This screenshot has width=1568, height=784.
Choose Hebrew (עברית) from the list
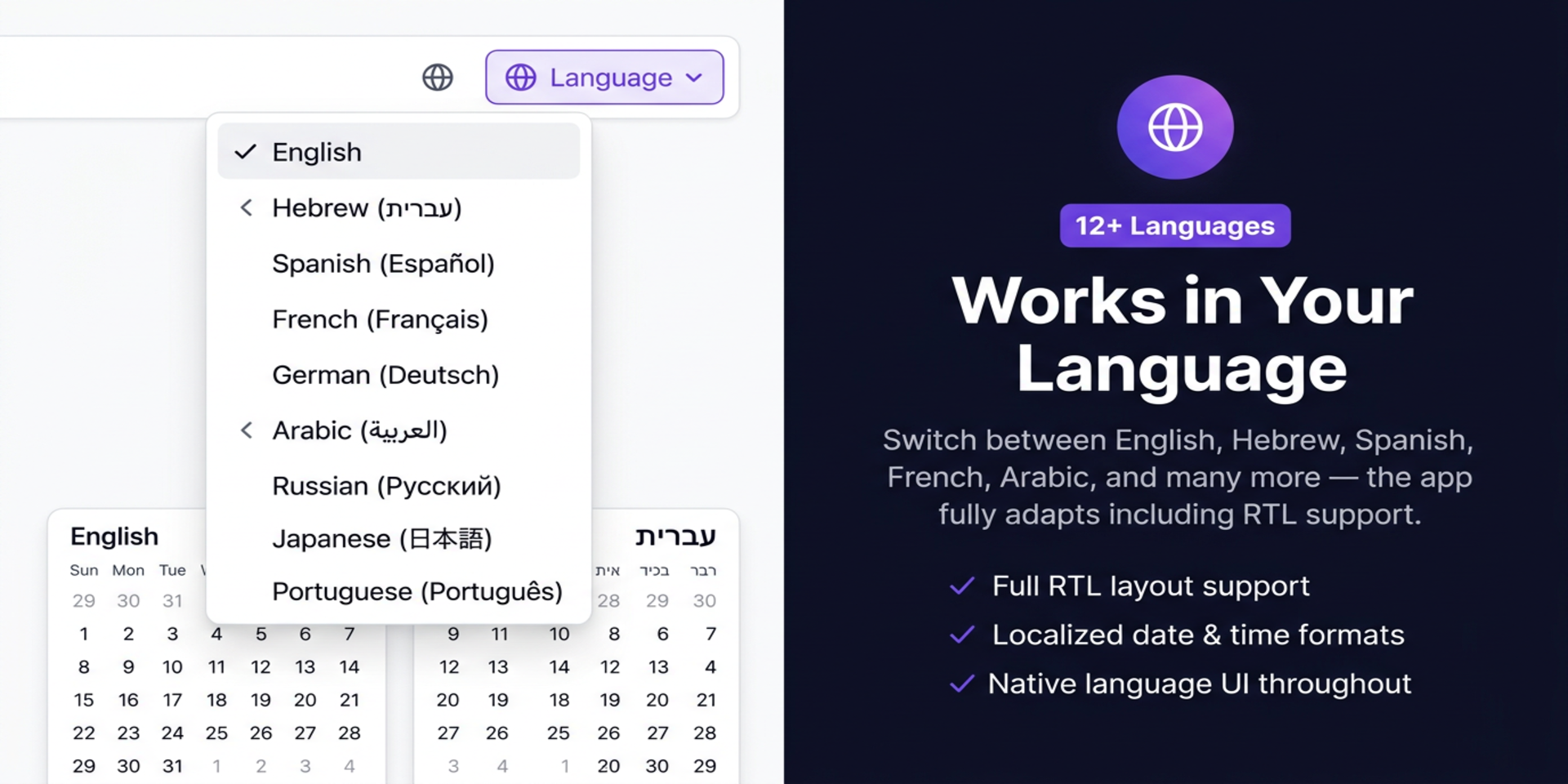(399, 207)
